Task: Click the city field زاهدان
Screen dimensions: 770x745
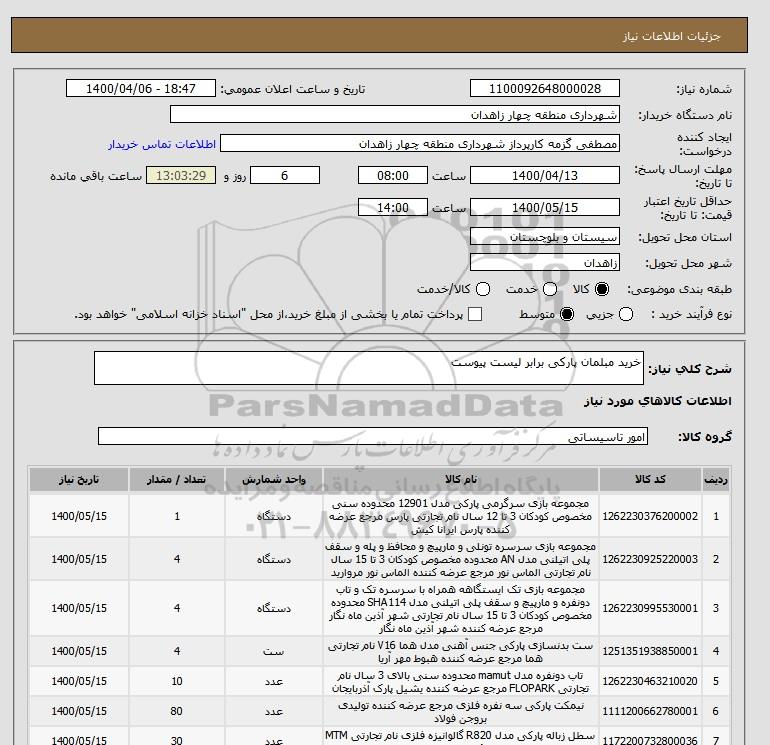Action: [545, 262]
